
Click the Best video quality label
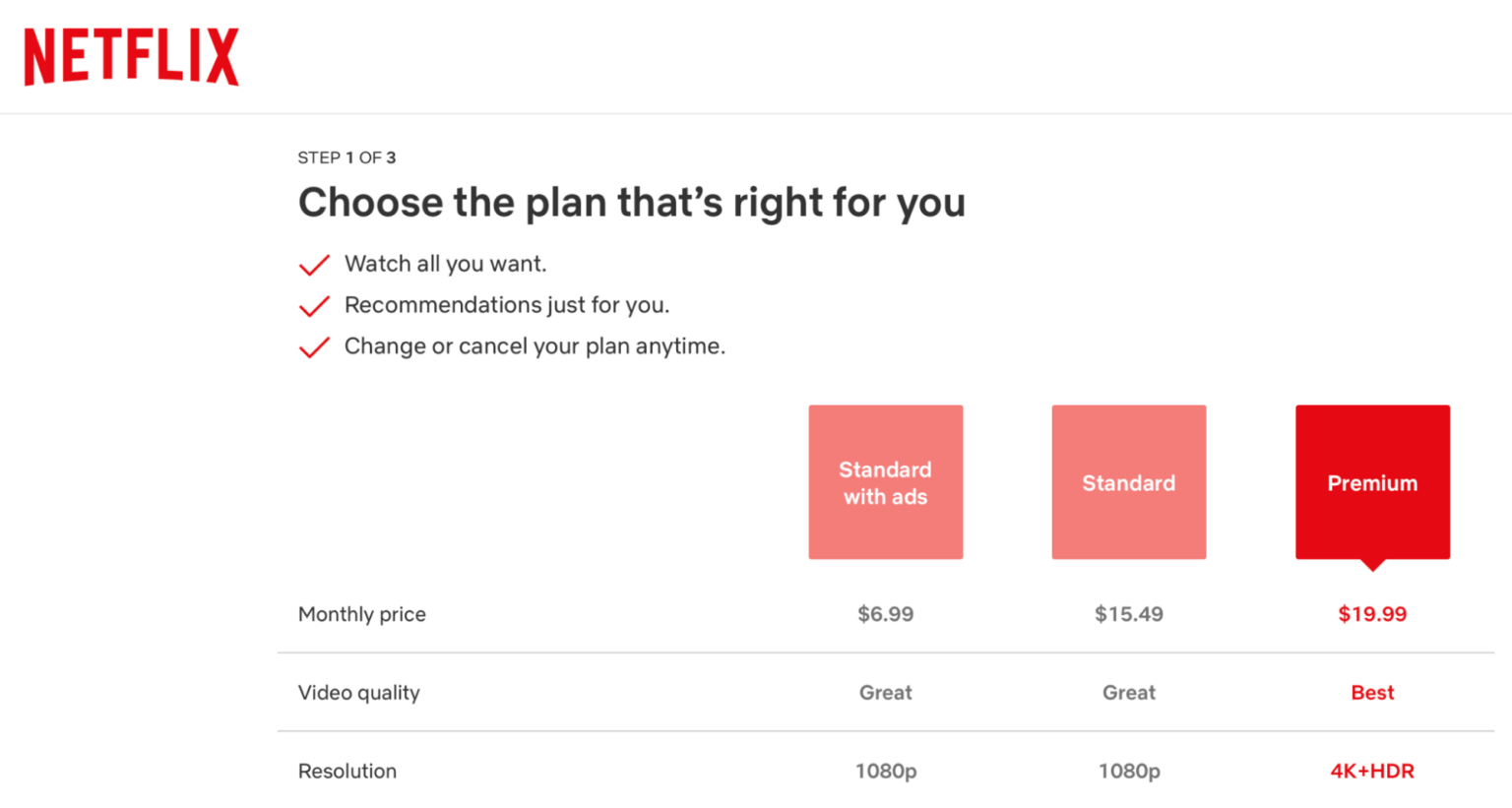[x=1372, y=692]
